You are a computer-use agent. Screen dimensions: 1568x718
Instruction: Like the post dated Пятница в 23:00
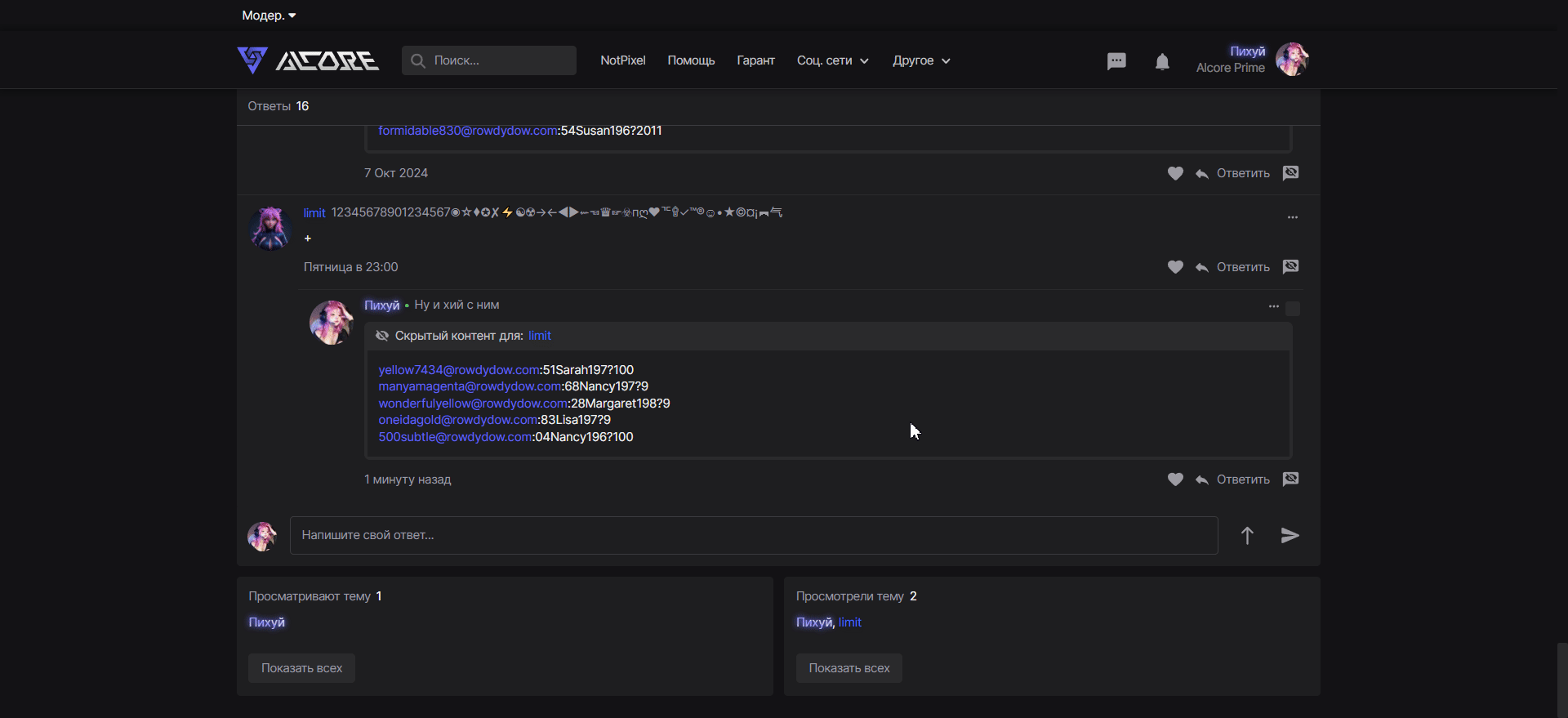coord(1175,267)
